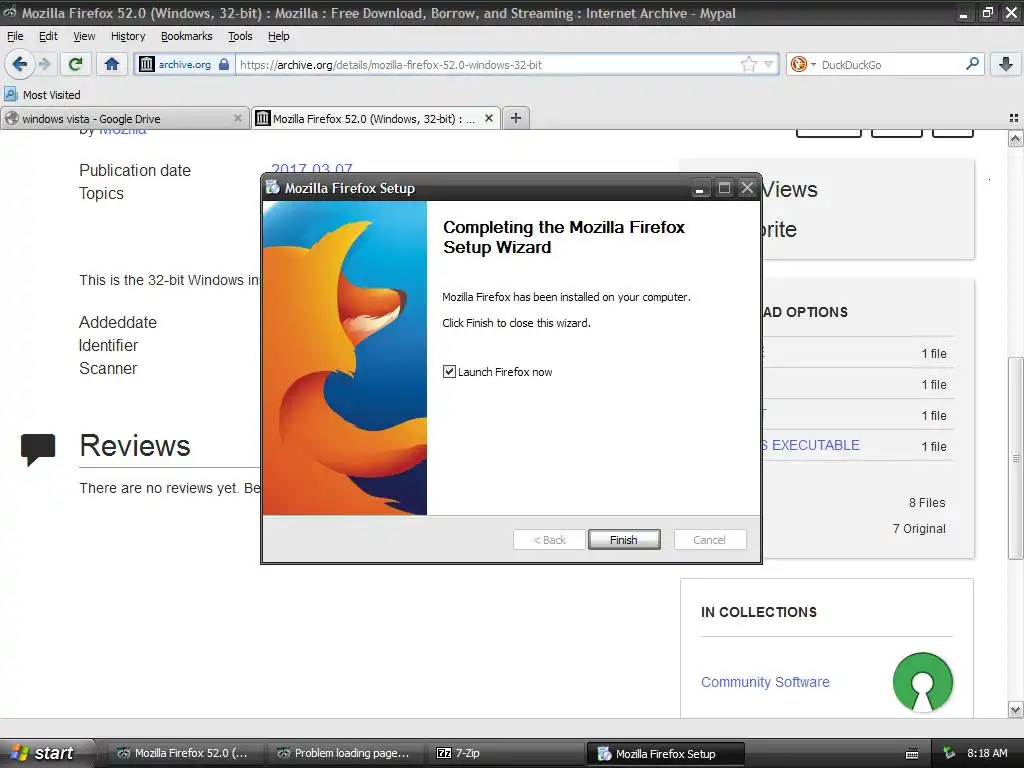This screenshot has width=1024, height=768.
Task: Click the 8:18 AM taskbar clock
Action: (x=987, y=753)
